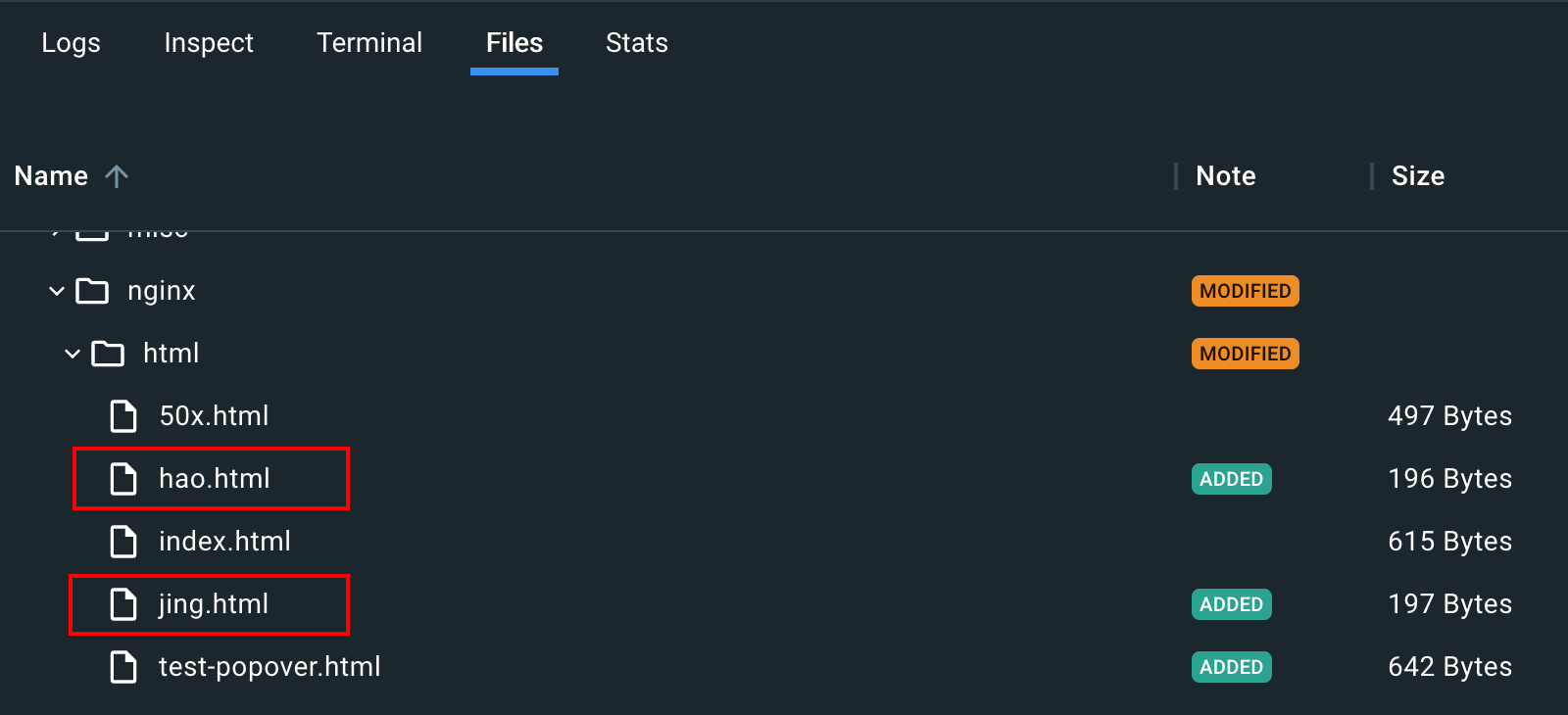Switch to the Logs tab
Viewport: 1568px width, 715px height.
pyautogui.click(x=71, y=43)
